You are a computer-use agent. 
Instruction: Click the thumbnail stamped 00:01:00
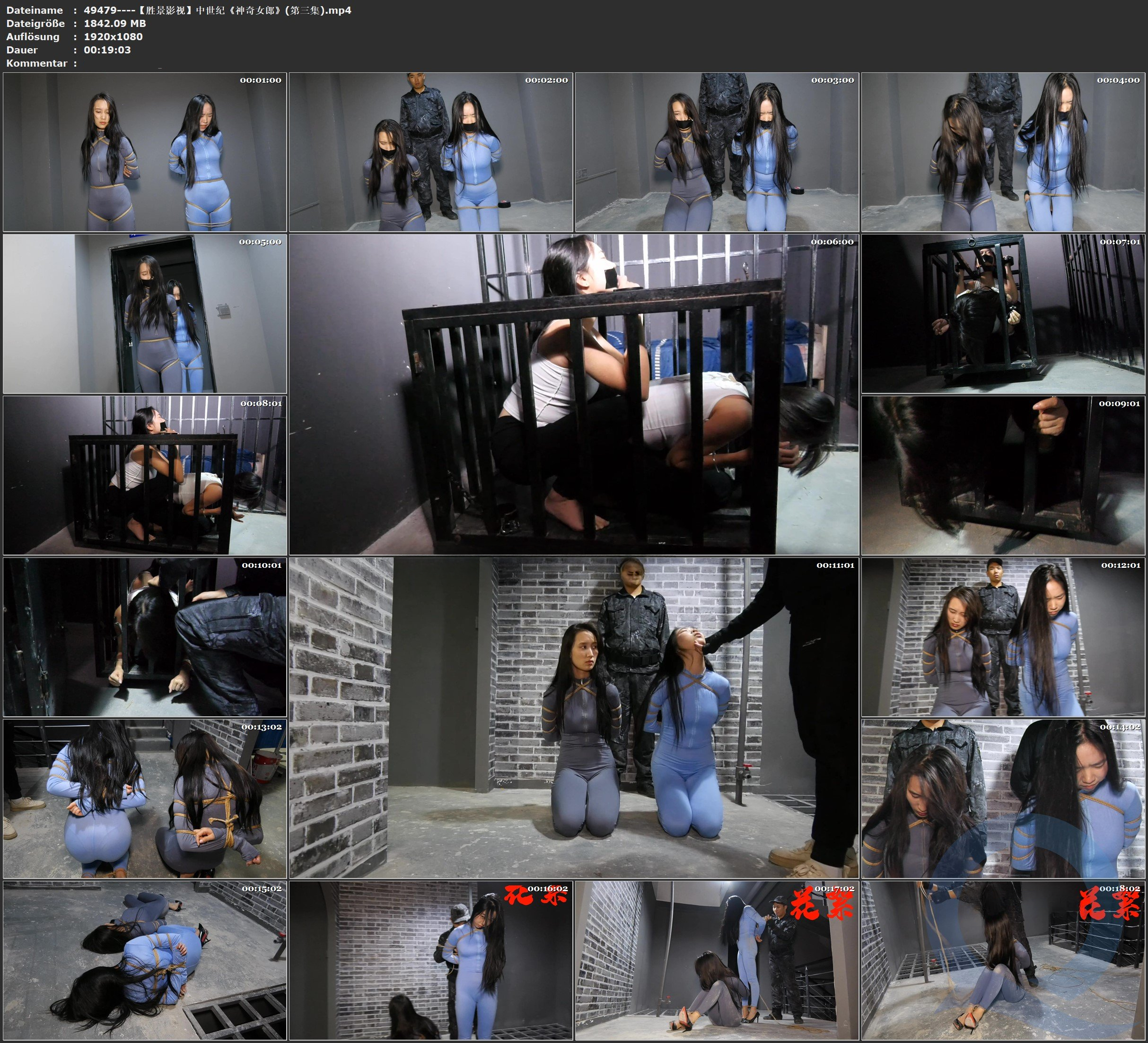145,152
